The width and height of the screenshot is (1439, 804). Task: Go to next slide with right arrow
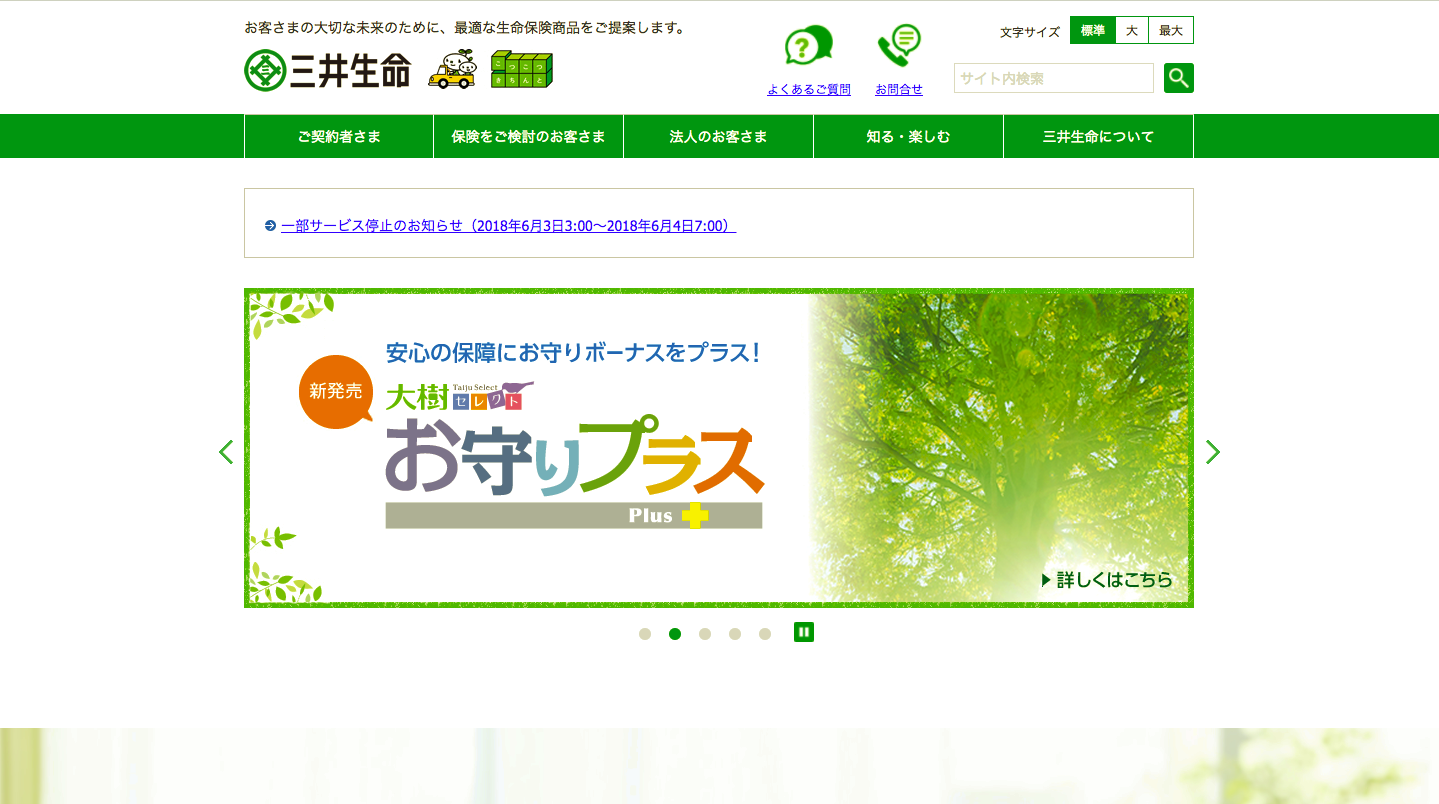tap(1213, 452)
